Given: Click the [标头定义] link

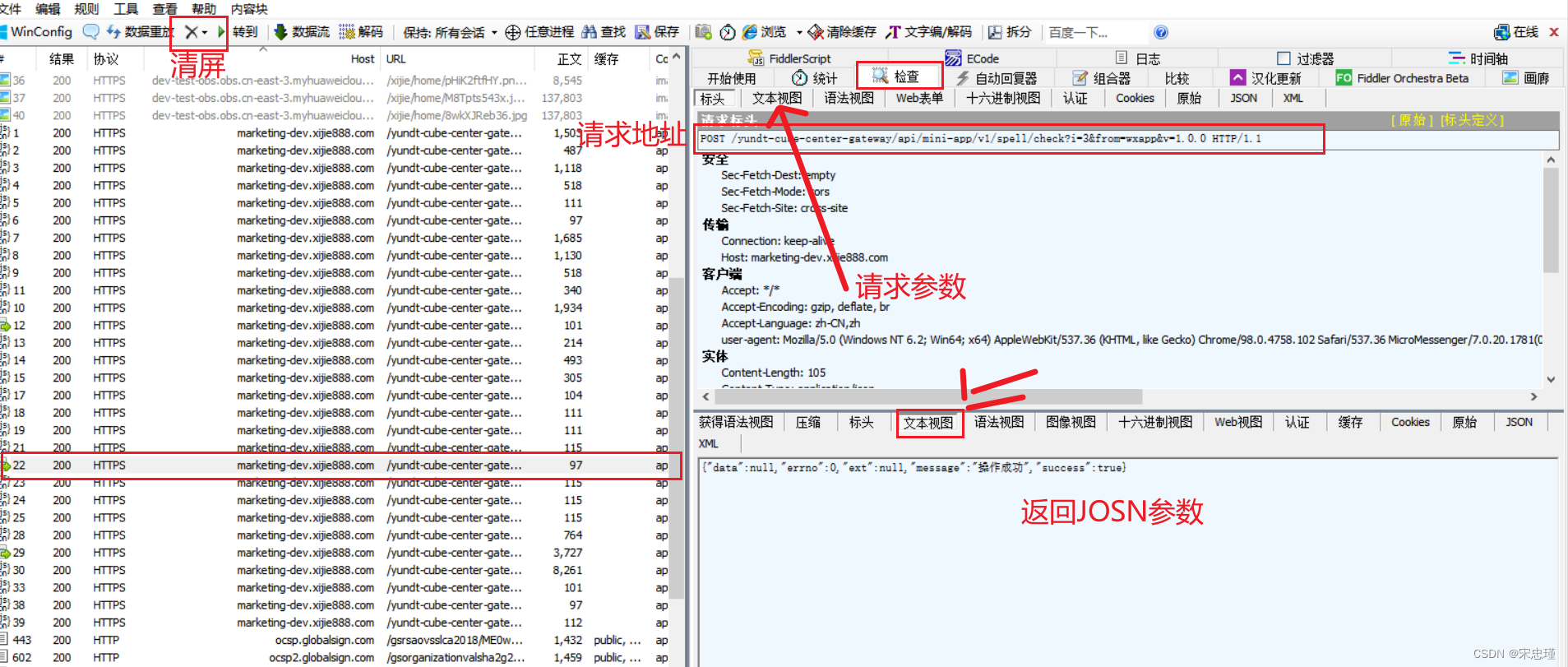Looking at the screenshot, I should tap(1472, 120).
